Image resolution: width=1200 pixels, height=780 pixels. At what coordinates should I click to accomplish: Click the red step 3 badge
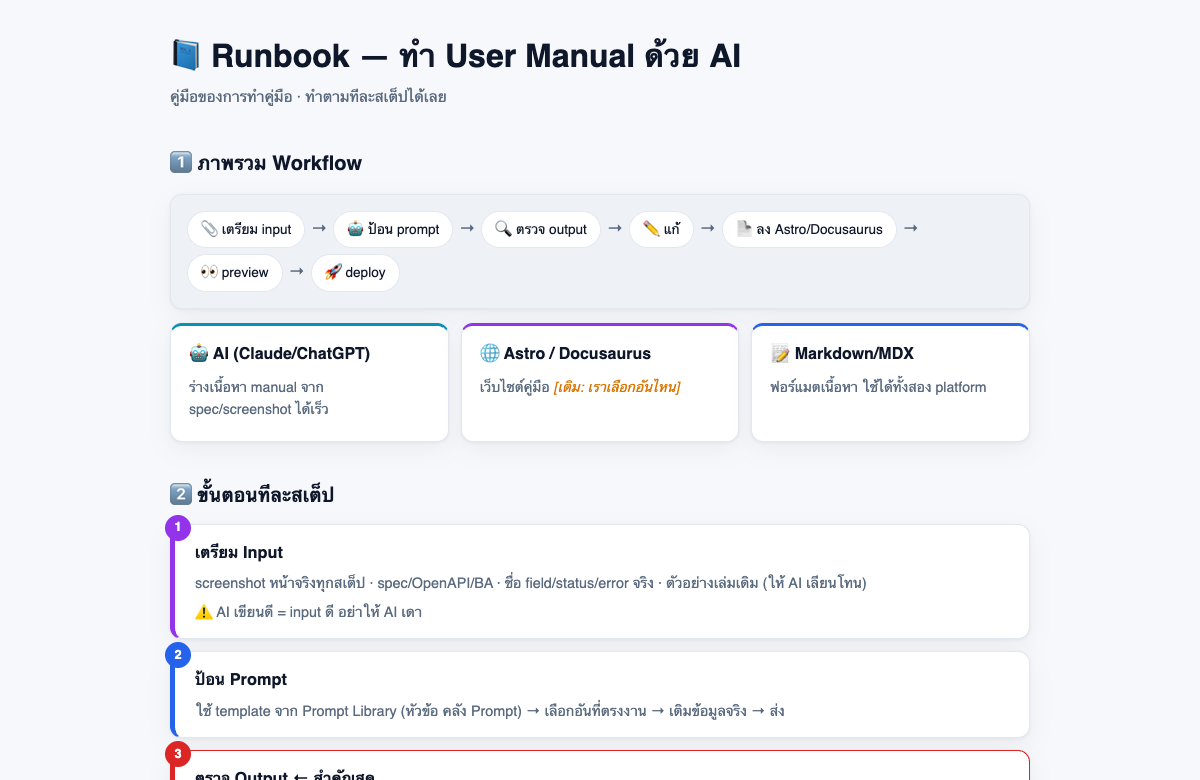178,753
